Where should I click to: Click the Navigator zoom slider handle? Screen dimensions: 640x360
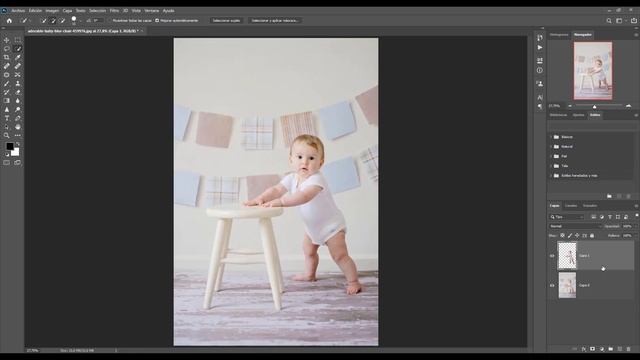point(594,106)
